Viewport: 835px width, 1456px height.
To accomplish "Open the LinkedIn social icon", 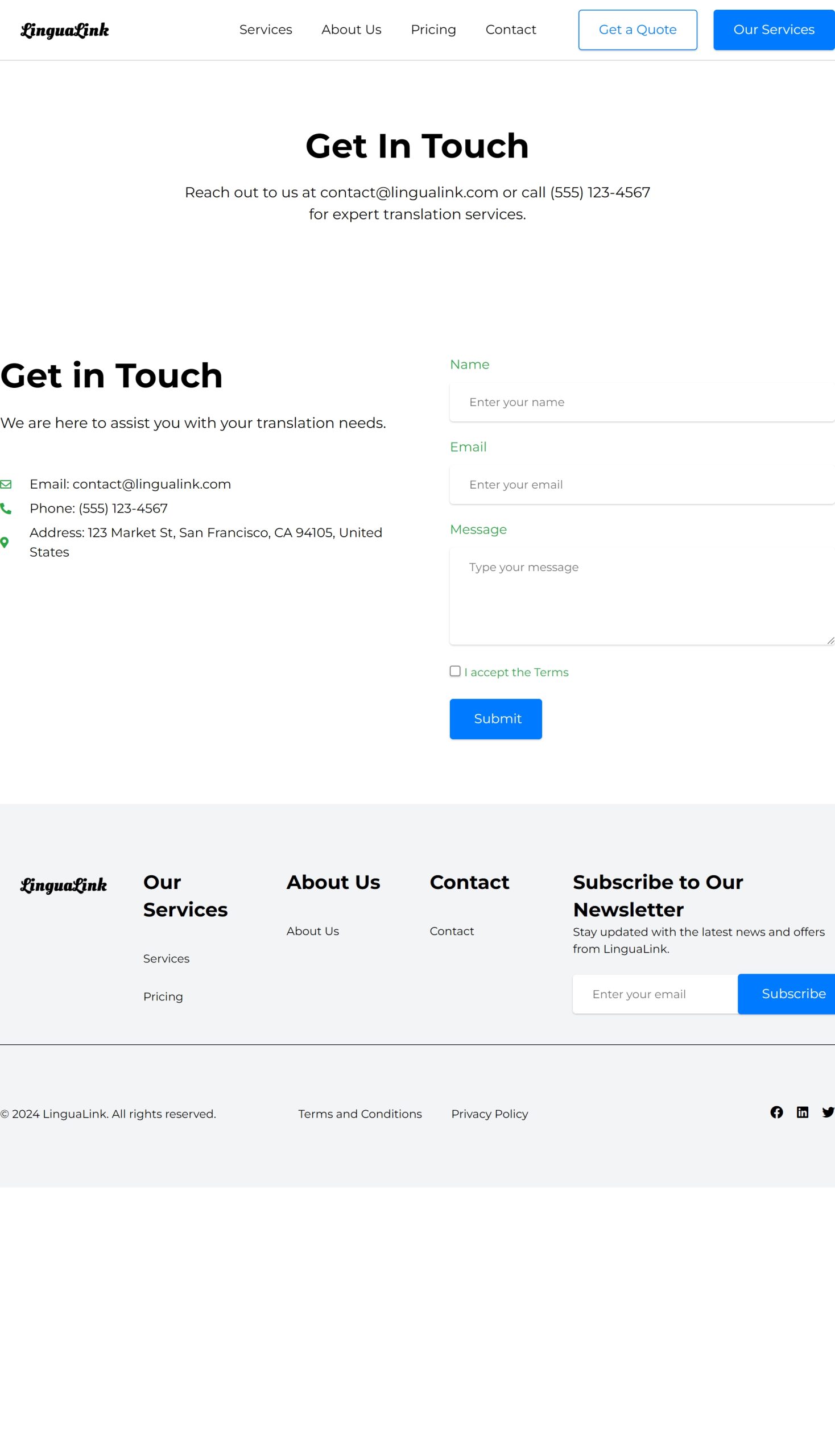I will pos(803,1112).
